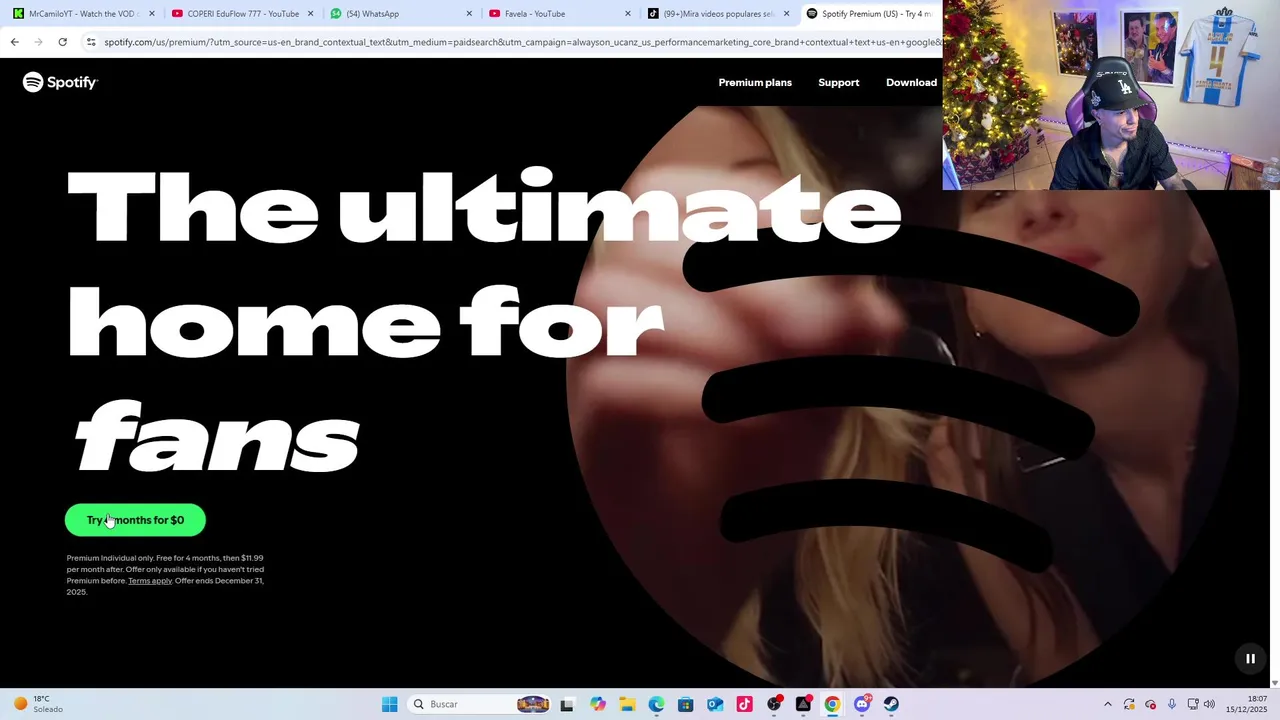Switch to the Favela YouTube tab
The height and width of the screenshot is (720, 1280).
click(560, 14)
